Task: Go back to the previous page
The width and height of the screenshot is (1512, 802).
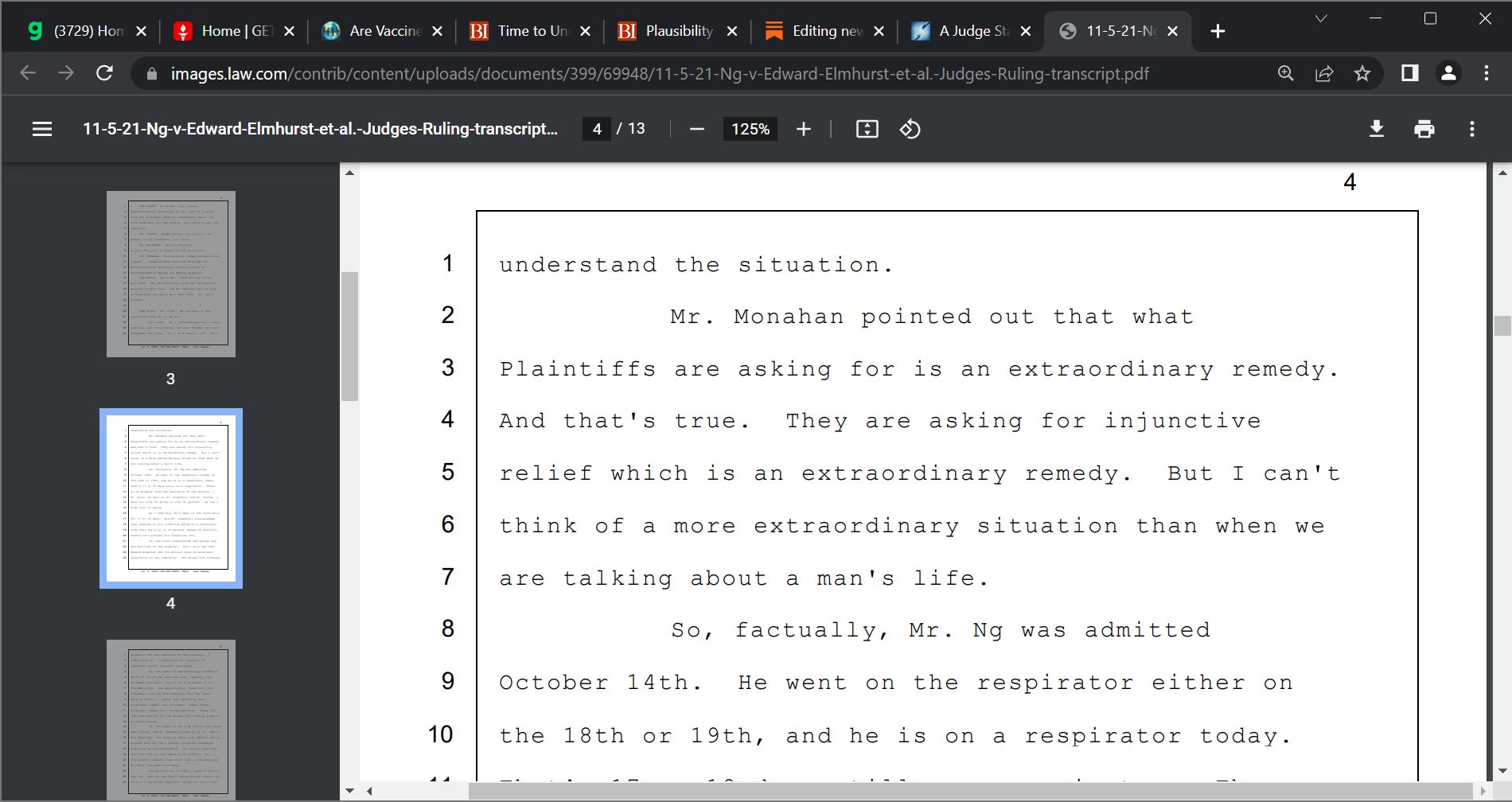Action: (x=28, y=73)
